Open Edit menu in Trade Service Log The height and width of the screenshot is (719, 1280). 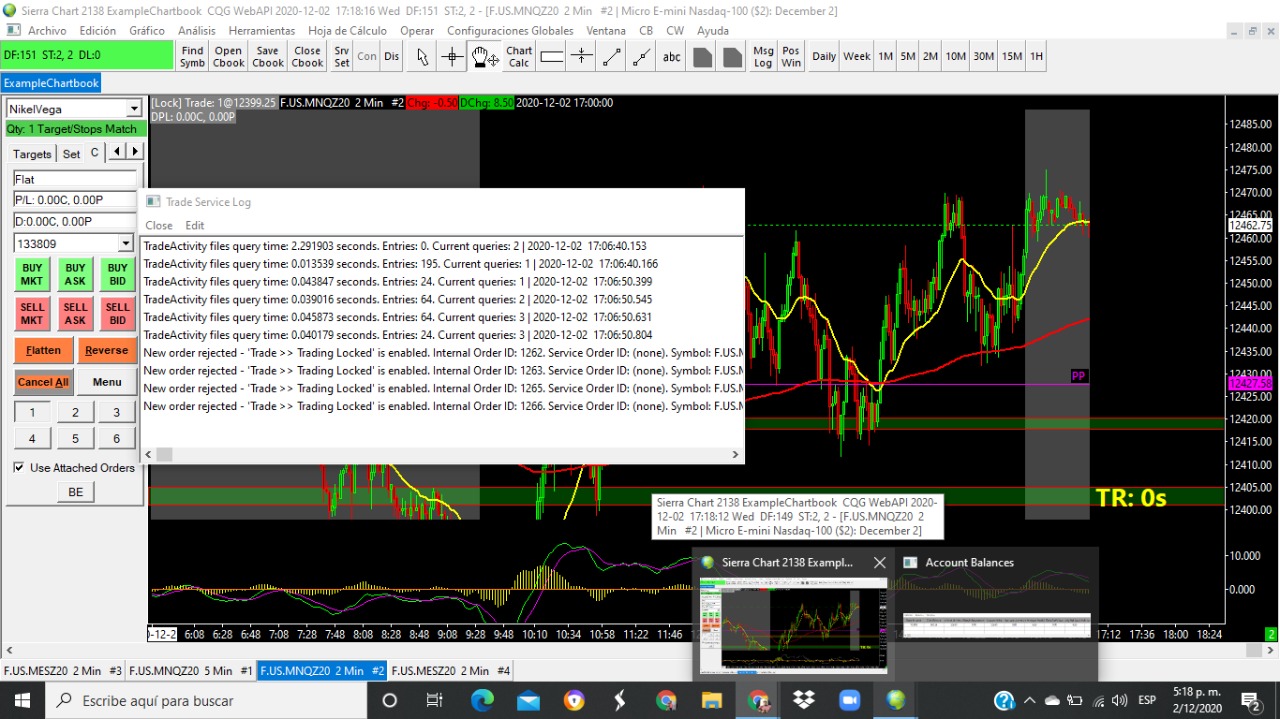(195, 225)
